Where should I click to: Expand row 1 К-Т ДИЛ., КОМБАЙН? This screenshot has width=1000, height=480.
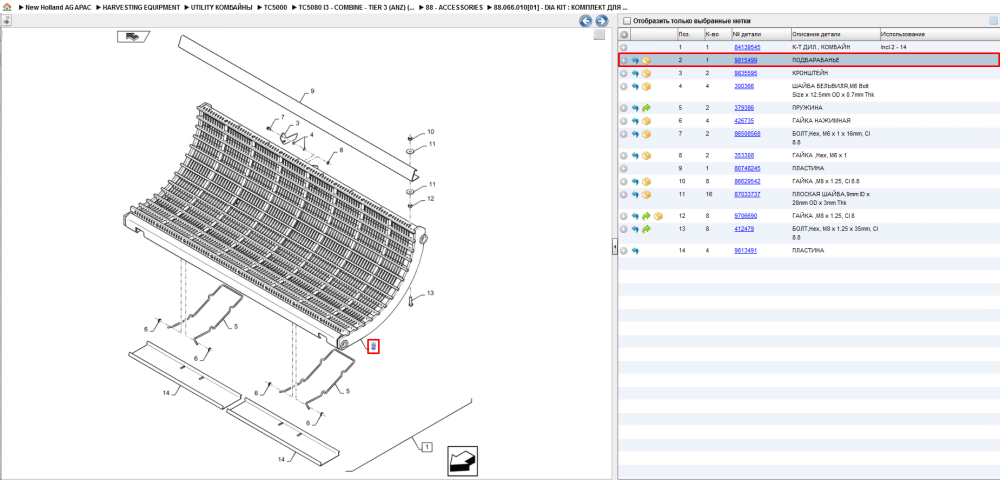pyautogui.click(x=624, y=47)
